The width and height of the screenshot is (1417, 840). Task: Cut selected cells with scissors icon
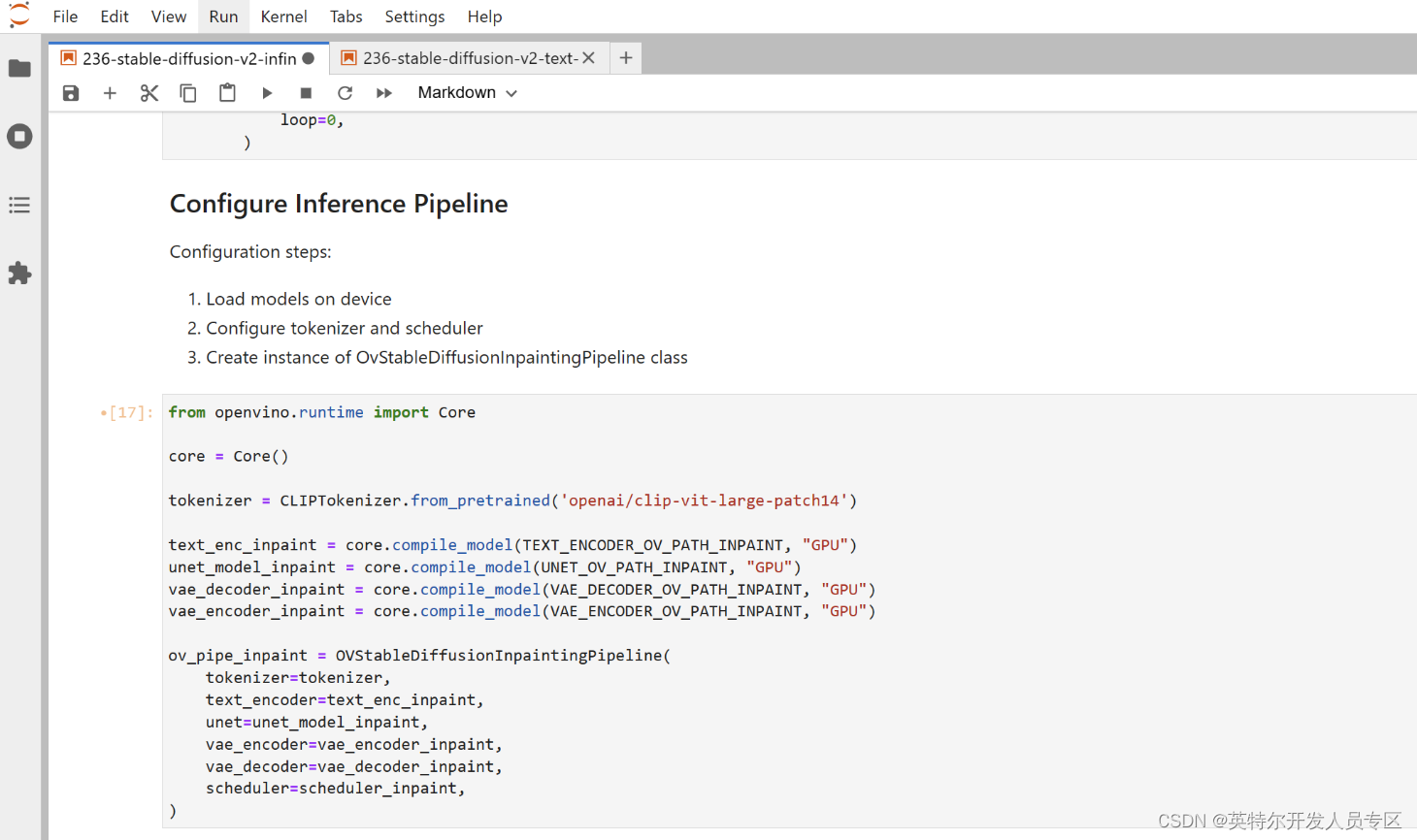(x=149, y=93)
